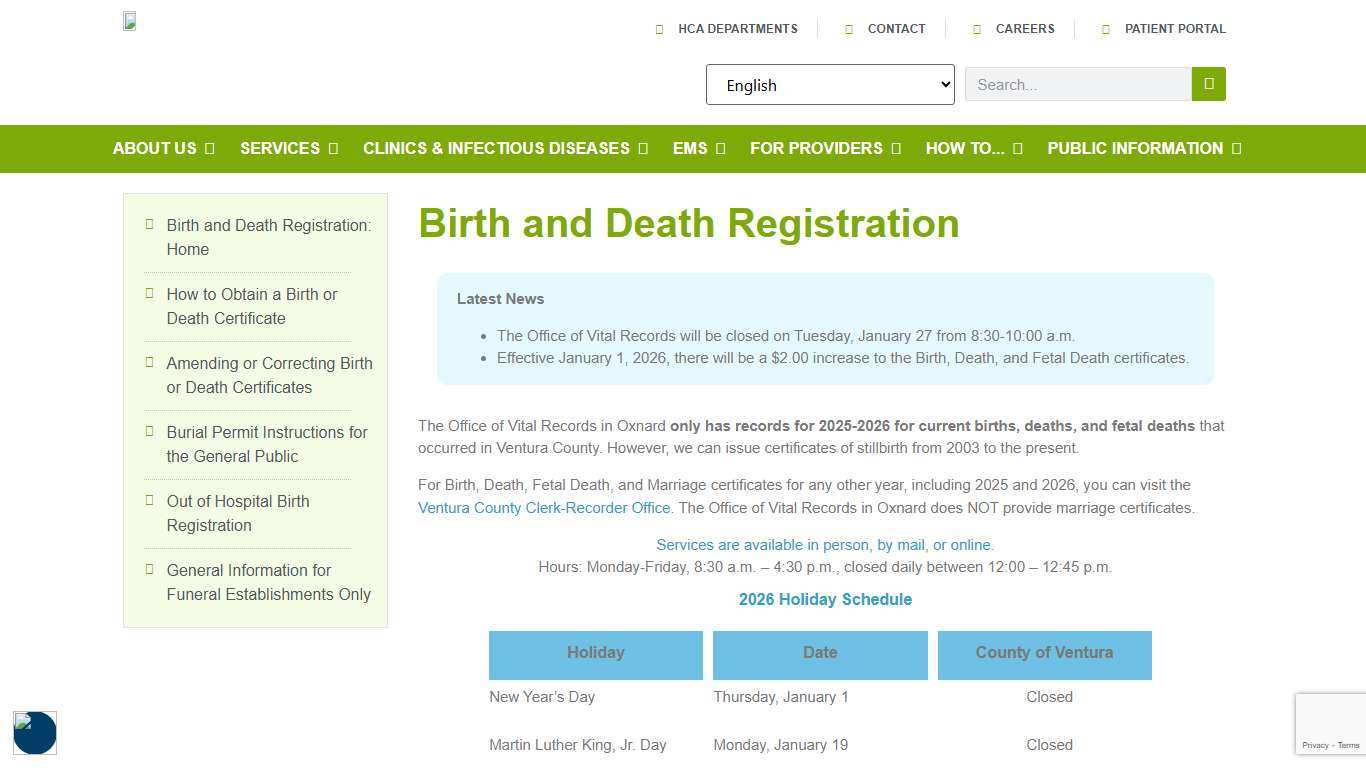The width and height of the screenshot is (1366, 768).
Task: Open the English language selector
Action: (x=829, y=84)
